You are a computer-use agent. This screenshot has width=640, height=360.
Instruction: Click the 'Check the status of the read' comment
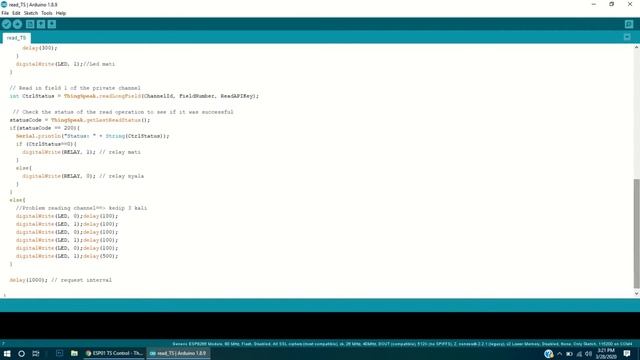point(123,112)
